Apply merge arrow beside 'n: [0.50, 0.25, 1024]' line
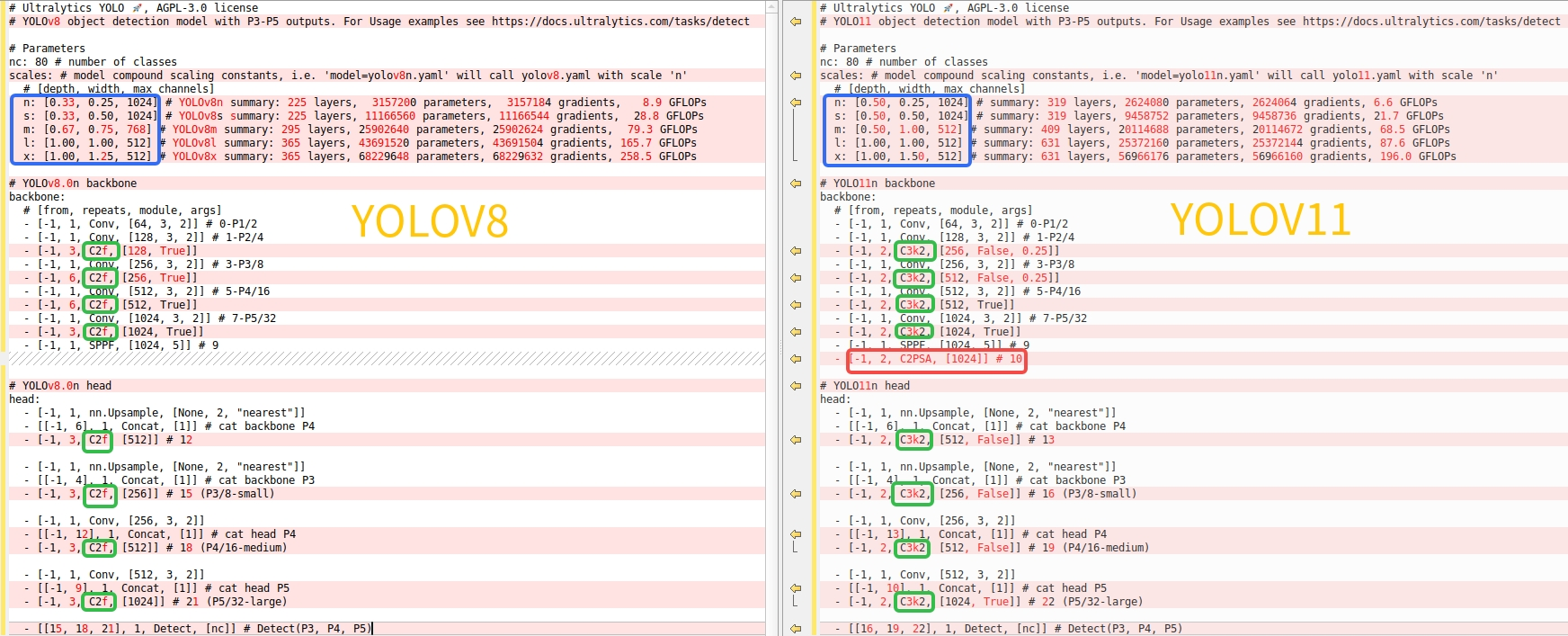 [x=796, y=103]
